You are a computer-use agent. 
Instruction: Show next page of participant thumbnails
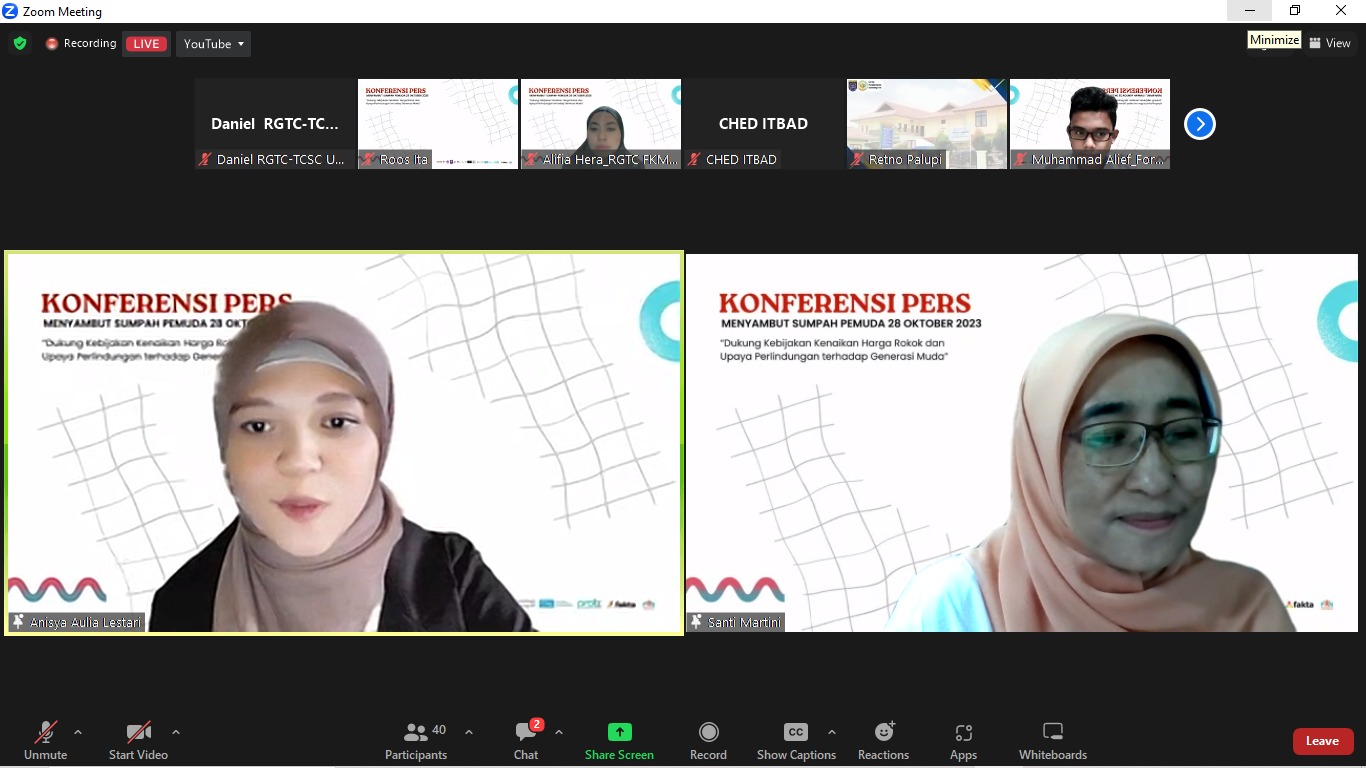click(1199, 124)
